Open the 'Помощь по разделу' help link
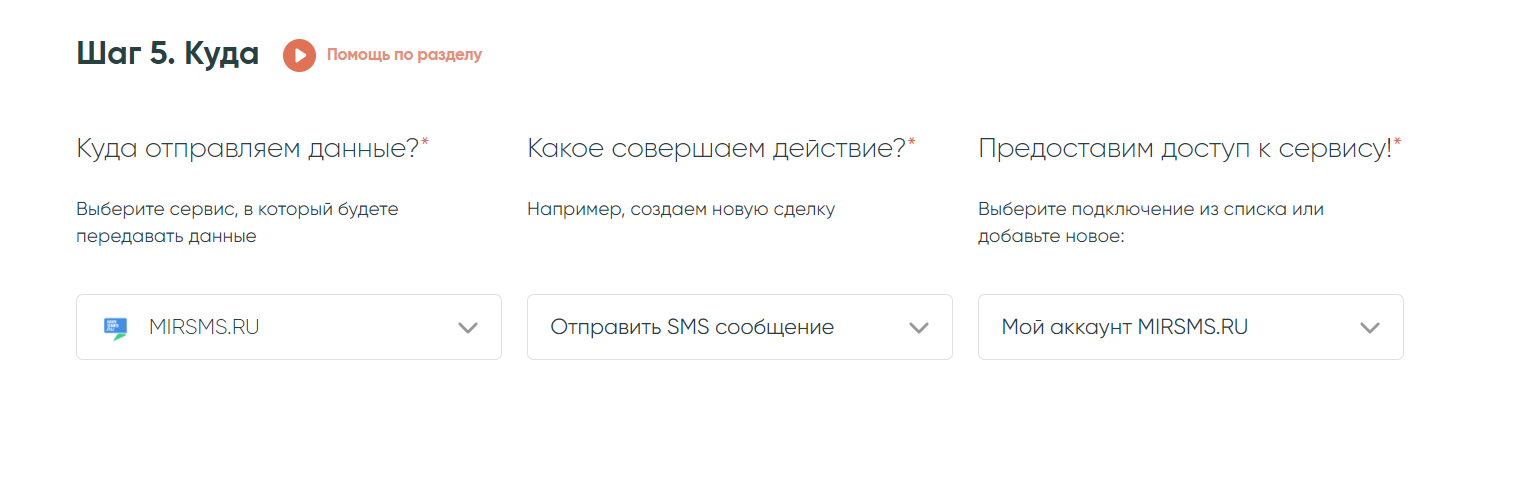This screenshot has width=1535, height=503. click(x=404, y=55)
